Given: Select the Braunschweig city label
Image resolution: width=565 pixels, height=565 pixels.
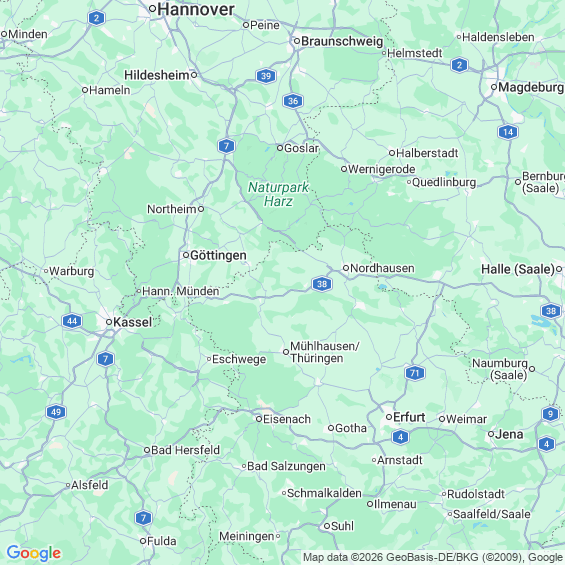Looking at the screenshot, I should 342,41.
